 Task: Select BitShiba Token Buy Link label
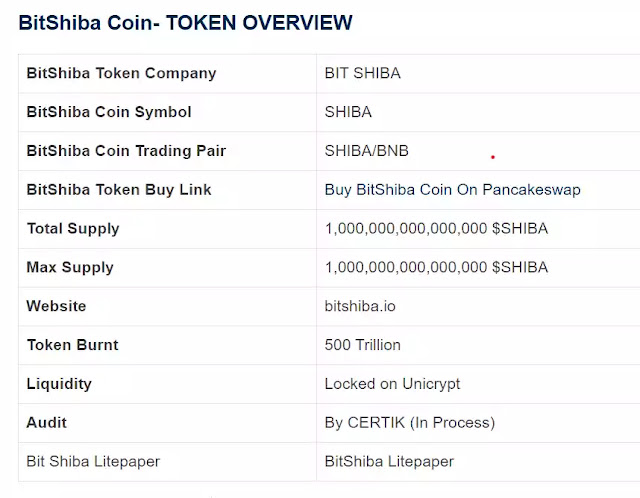119,190
